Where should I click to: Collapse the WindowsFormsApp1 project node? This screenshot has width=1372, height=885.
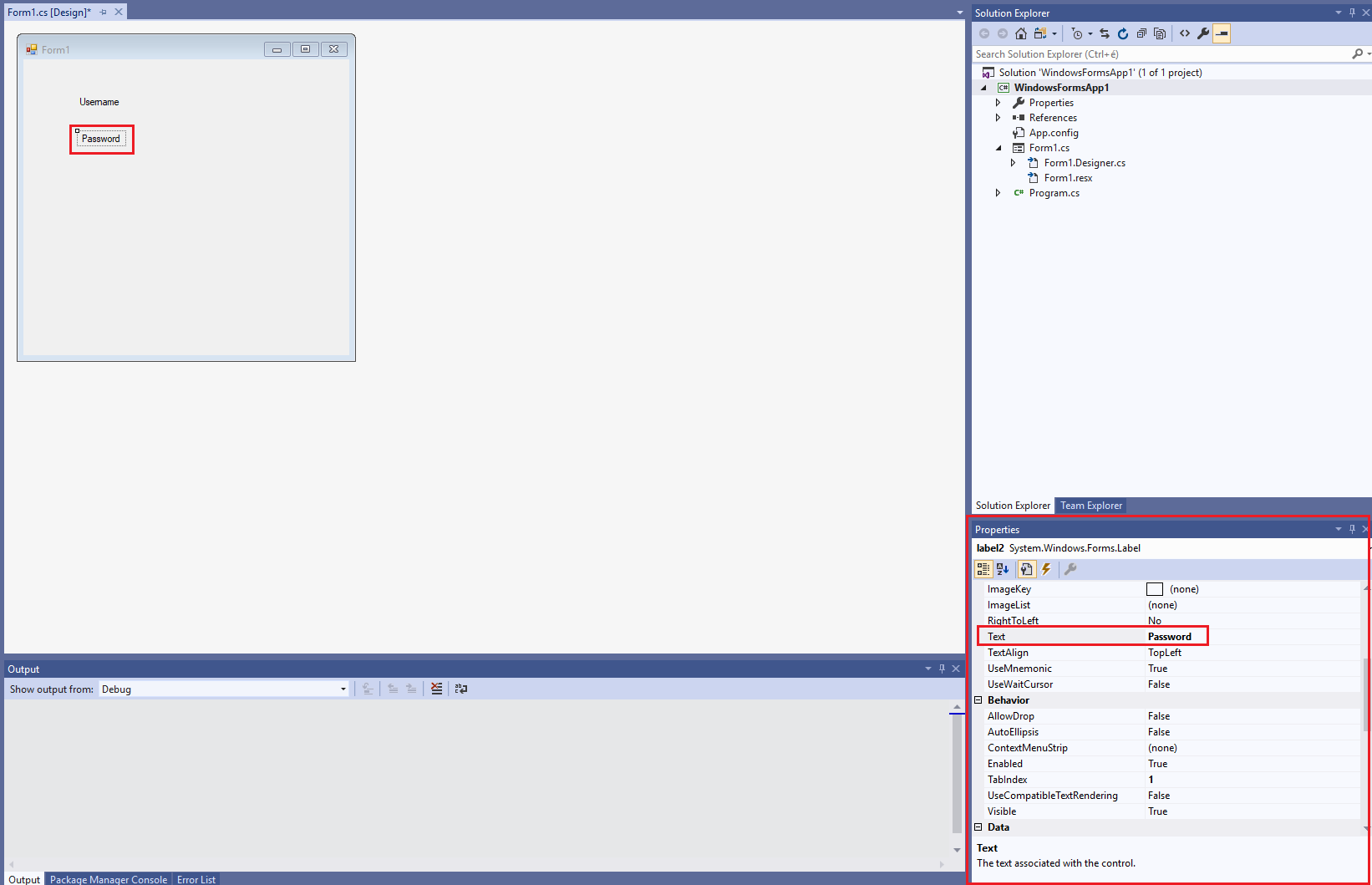click(x=983, y=88)
